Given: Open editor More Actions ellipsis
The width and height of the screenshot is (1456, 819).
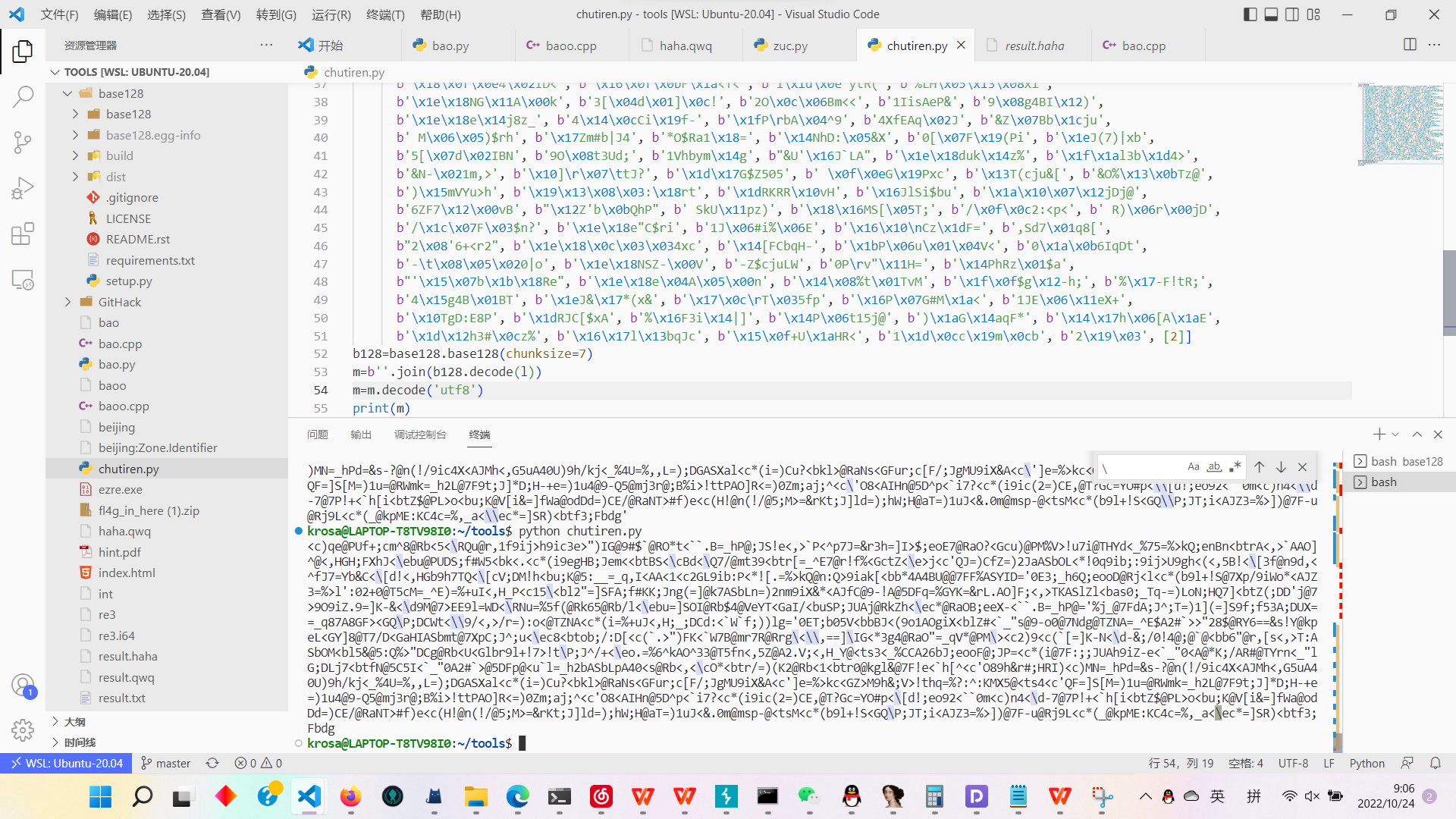Looking at the screenshot, I should tap(1434, 45).
